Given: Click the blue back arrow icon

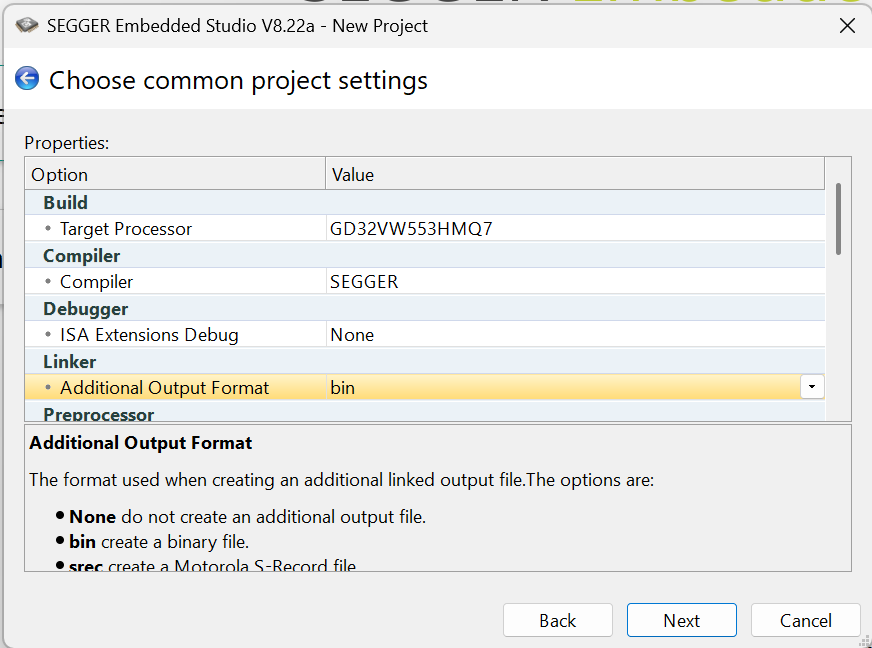Looking at the screenshot, I should [27, 79].
